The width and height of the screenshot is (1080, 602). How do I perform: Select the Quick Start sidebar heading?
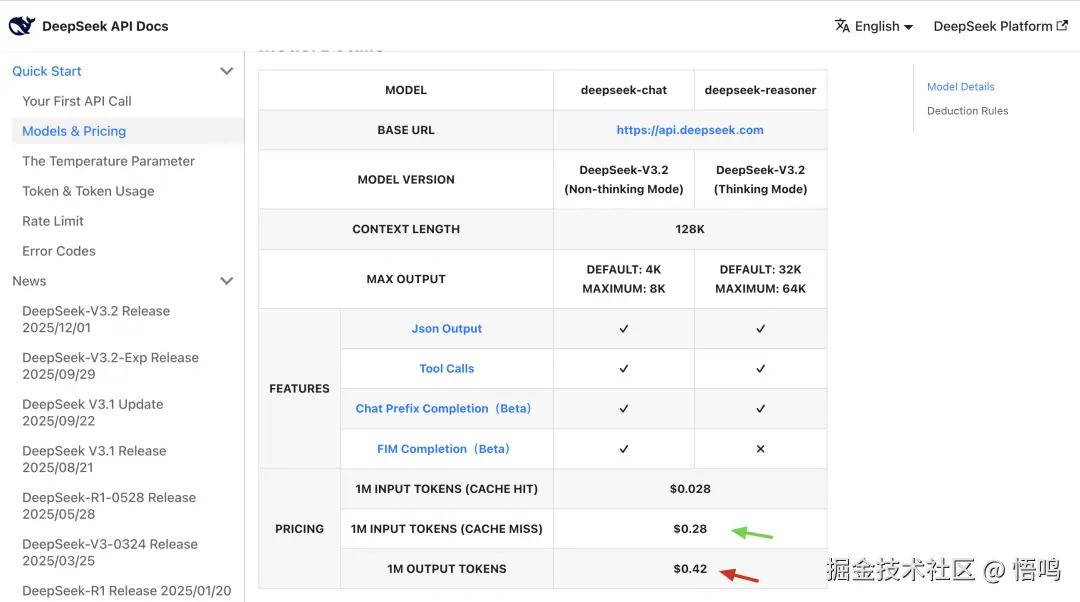(x=47, y=71)
